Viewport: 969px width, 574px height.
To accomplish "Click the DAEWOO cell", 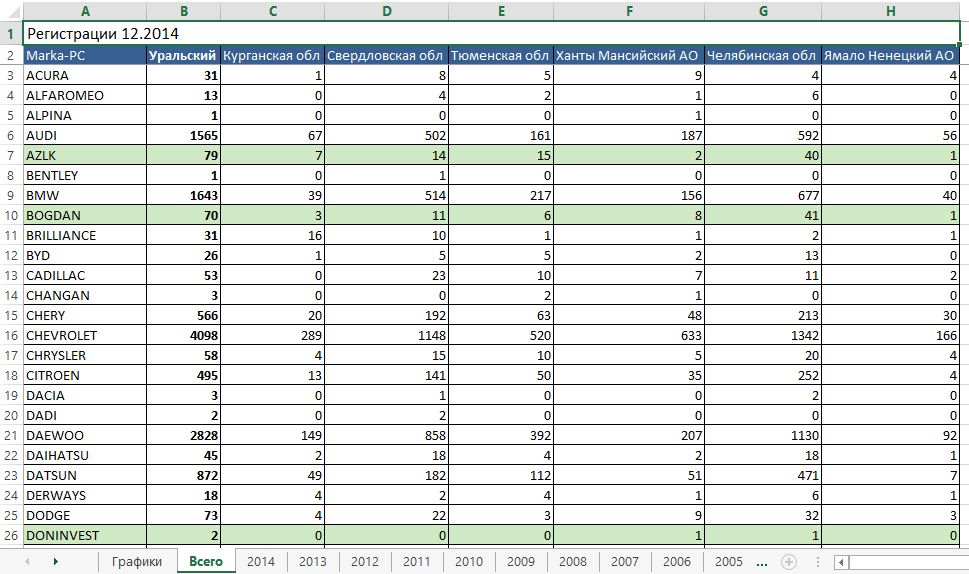I will (85, 436).
